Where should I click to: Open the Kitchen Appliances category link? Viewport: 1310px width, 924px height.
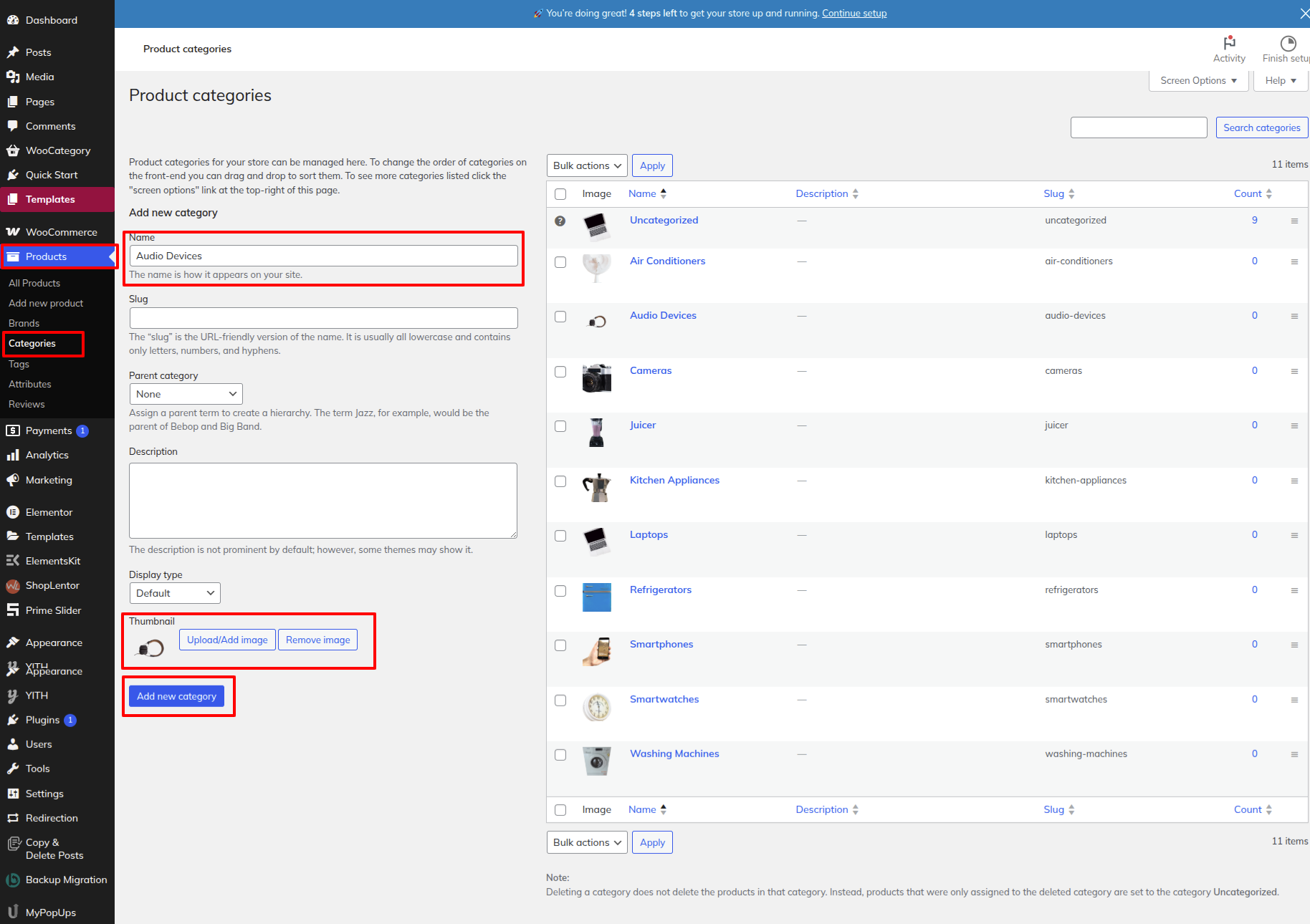674,480
